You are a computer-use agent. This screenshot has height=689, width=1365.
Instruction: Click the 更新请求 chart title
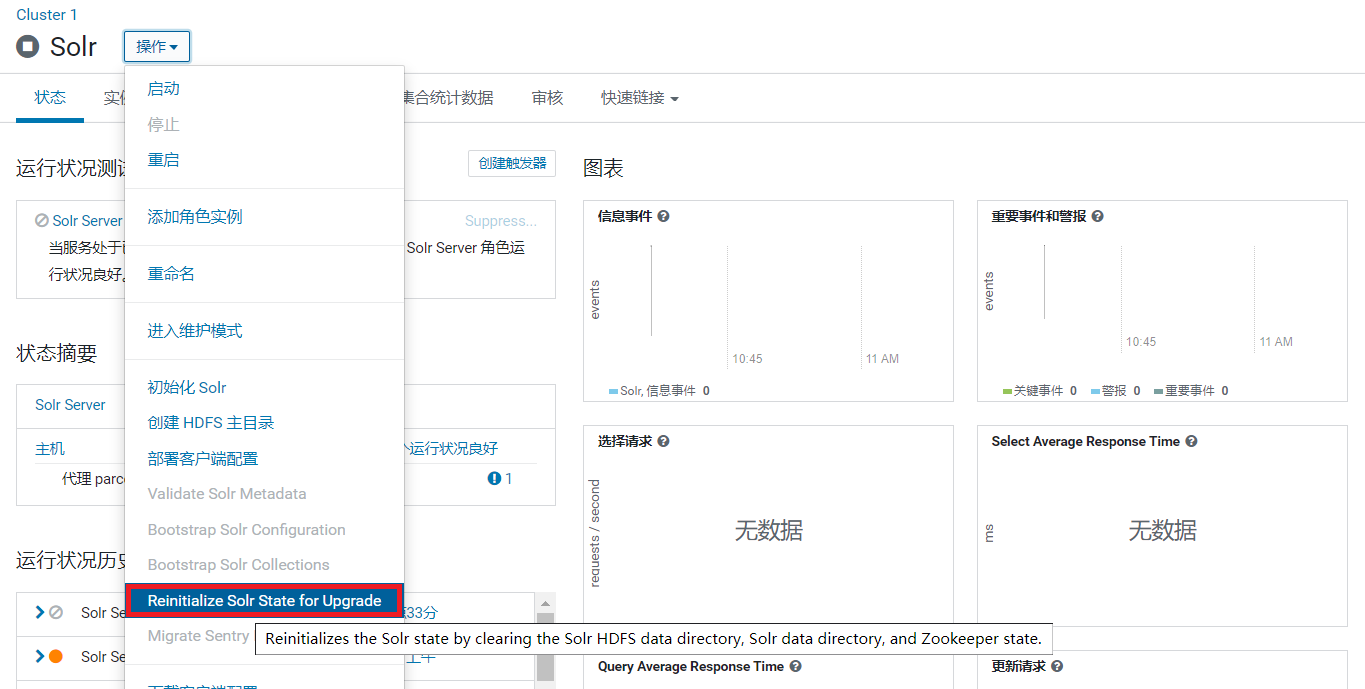point(1019,666)
